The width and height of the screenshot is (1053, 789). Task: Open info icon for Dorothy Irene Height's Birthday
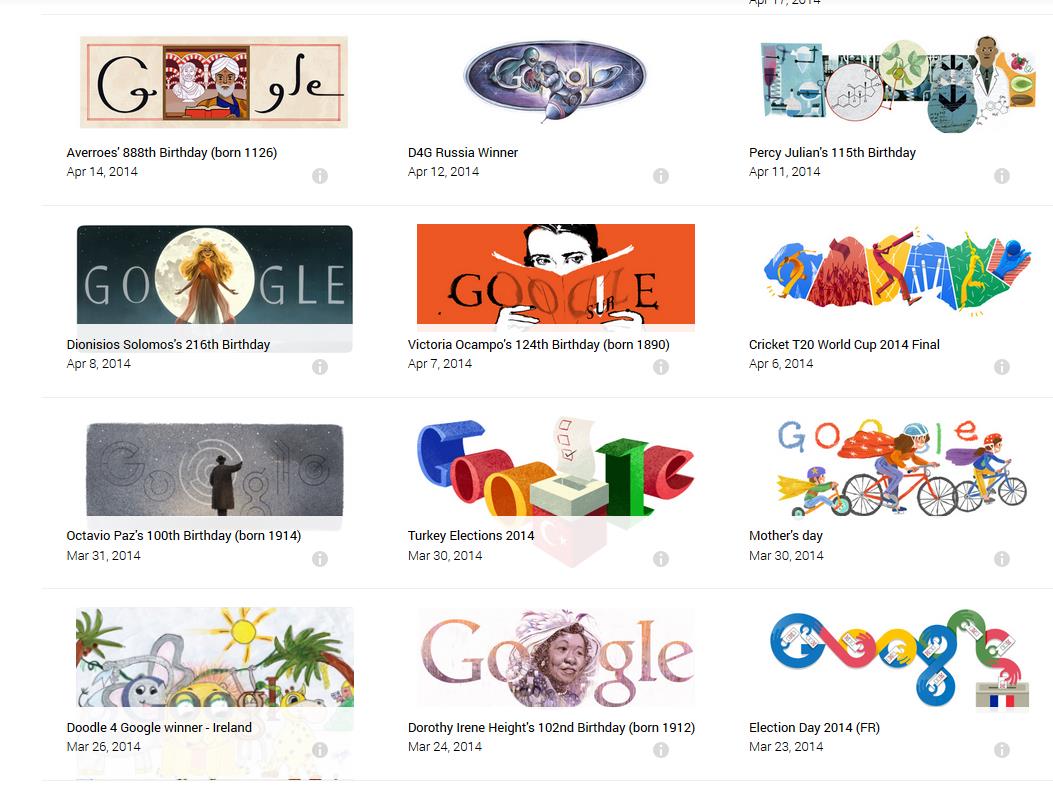click(661, 749)
